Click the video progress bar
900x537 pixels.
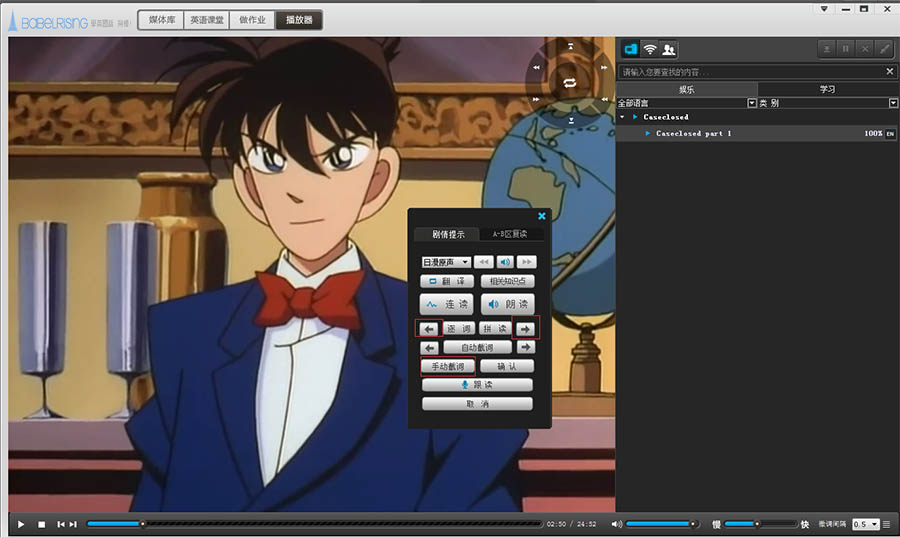[315, 524]
